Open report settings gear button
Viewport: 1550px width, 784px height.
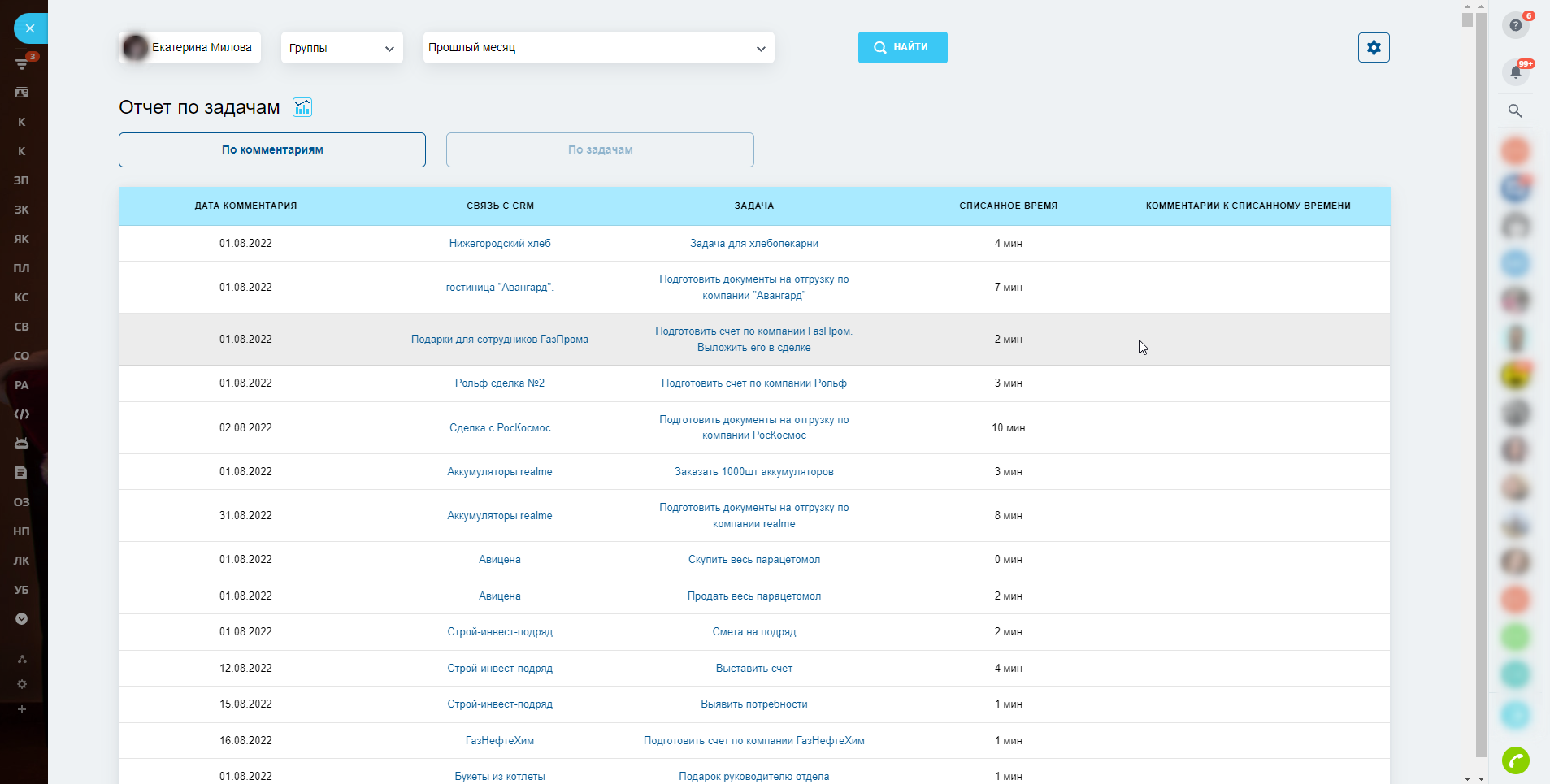pos(1374,47)
